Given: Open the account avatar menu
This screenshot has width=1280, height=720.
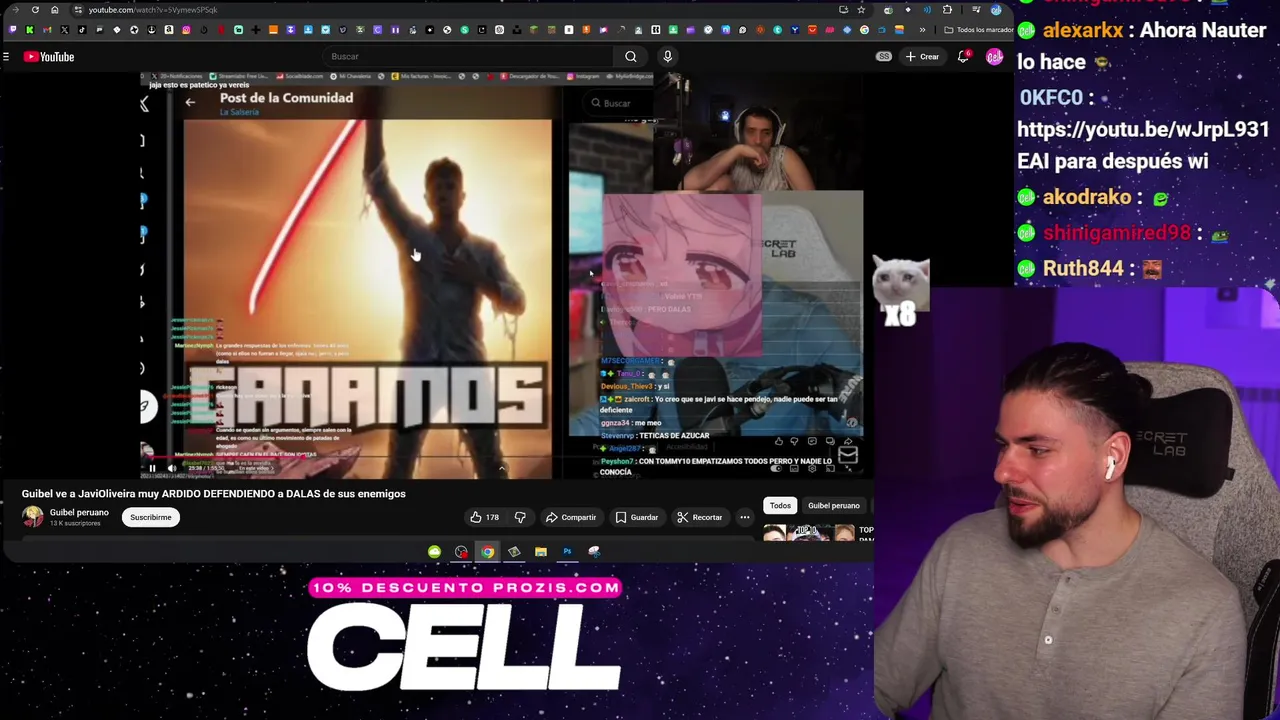Looking at the screenshot, I should point(994,57).
